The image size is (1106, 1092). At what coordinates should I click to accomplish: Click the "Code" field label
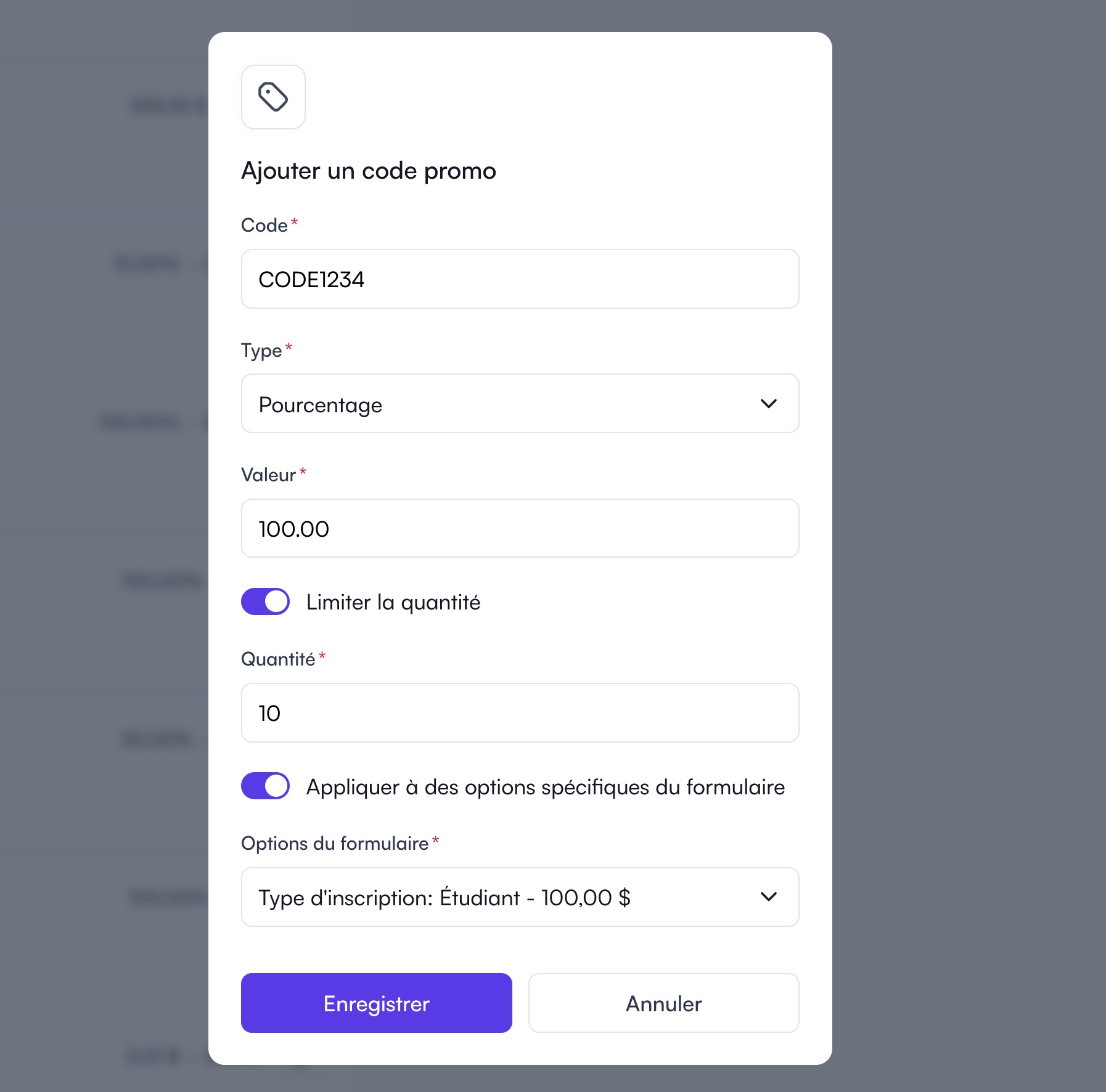click(x=264, y=226)
